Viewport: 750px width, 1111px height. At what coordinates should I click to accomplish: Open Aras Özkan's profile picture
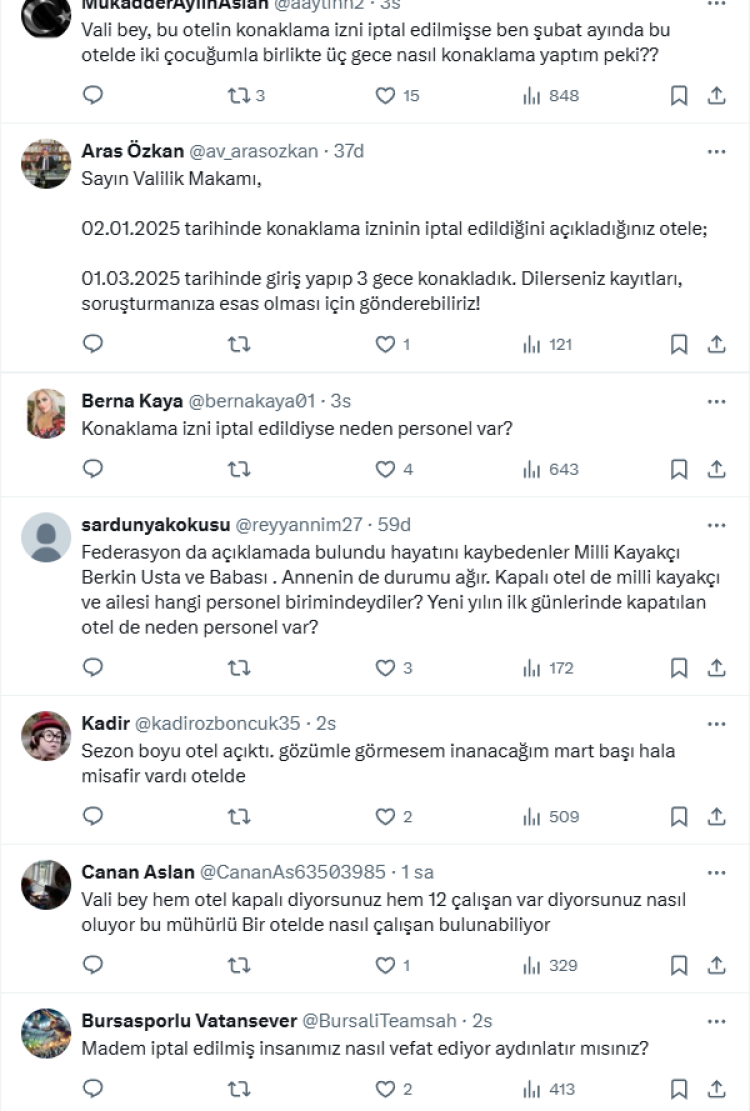pyautogui.click(x=46, y=164)
